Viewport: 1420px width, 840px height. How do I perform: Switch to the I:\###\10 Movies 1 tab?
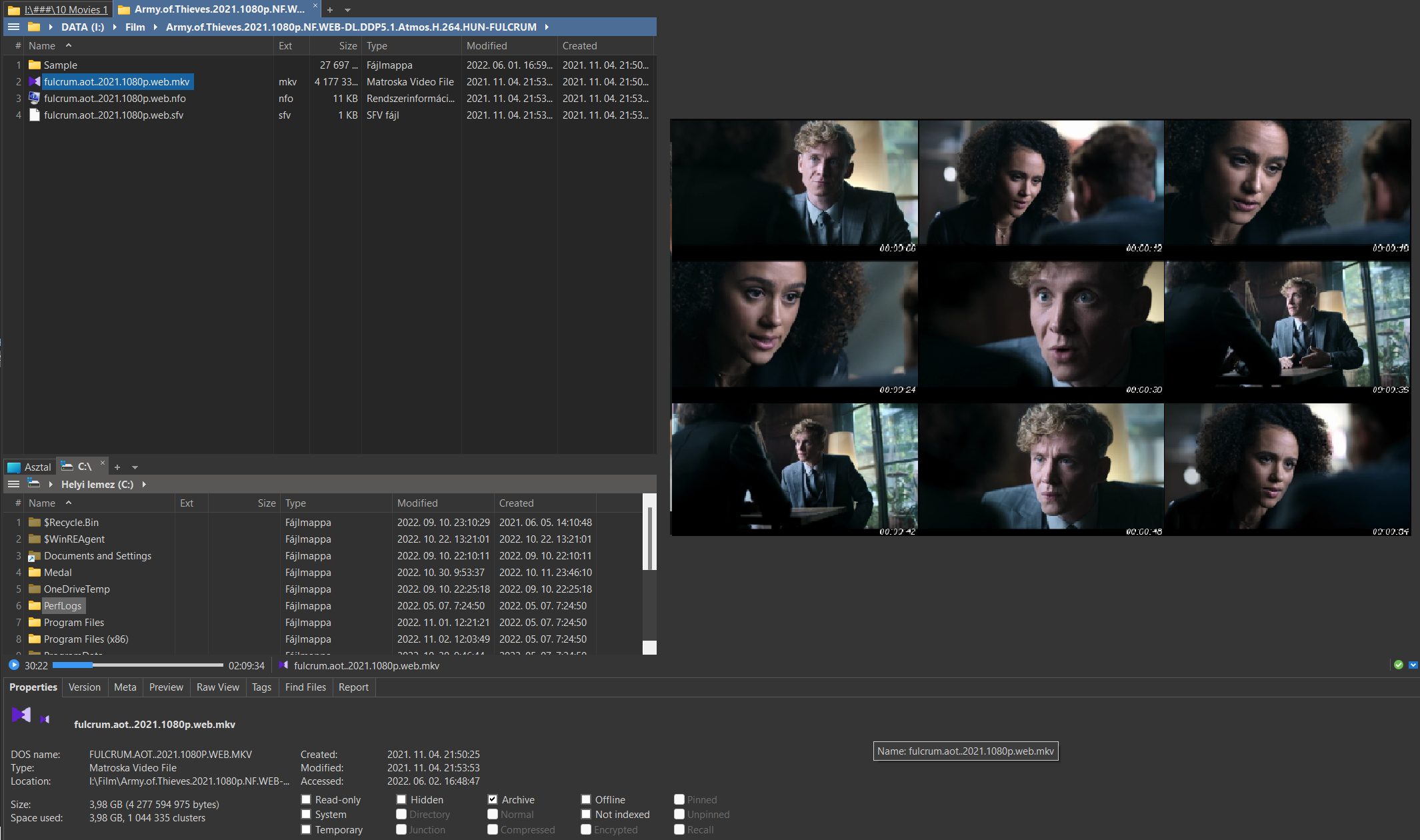59,10
